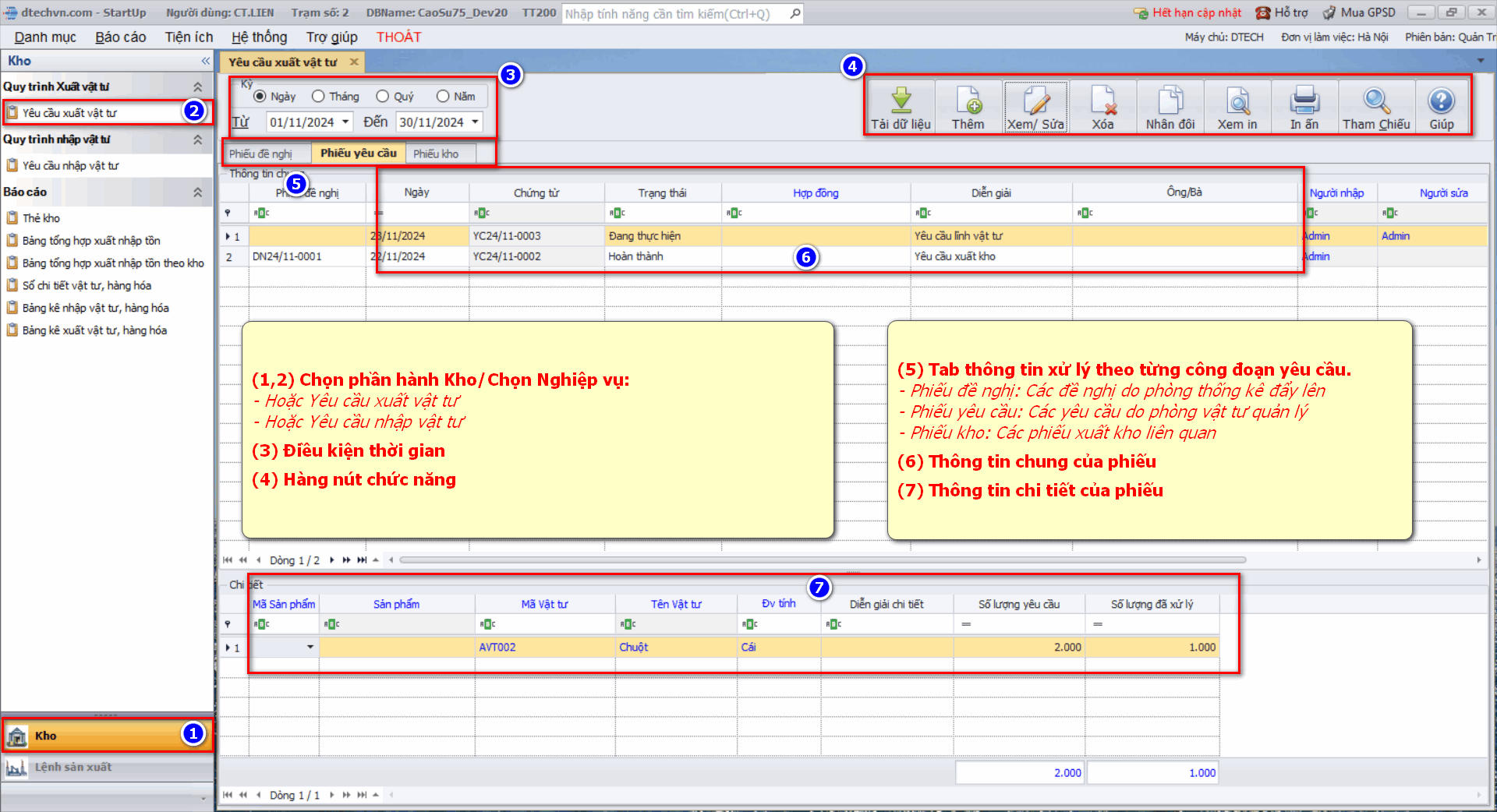Collapse the Báo cáo sidebar group
Screen dimensions: 1497x812
(x=197, y=192)
